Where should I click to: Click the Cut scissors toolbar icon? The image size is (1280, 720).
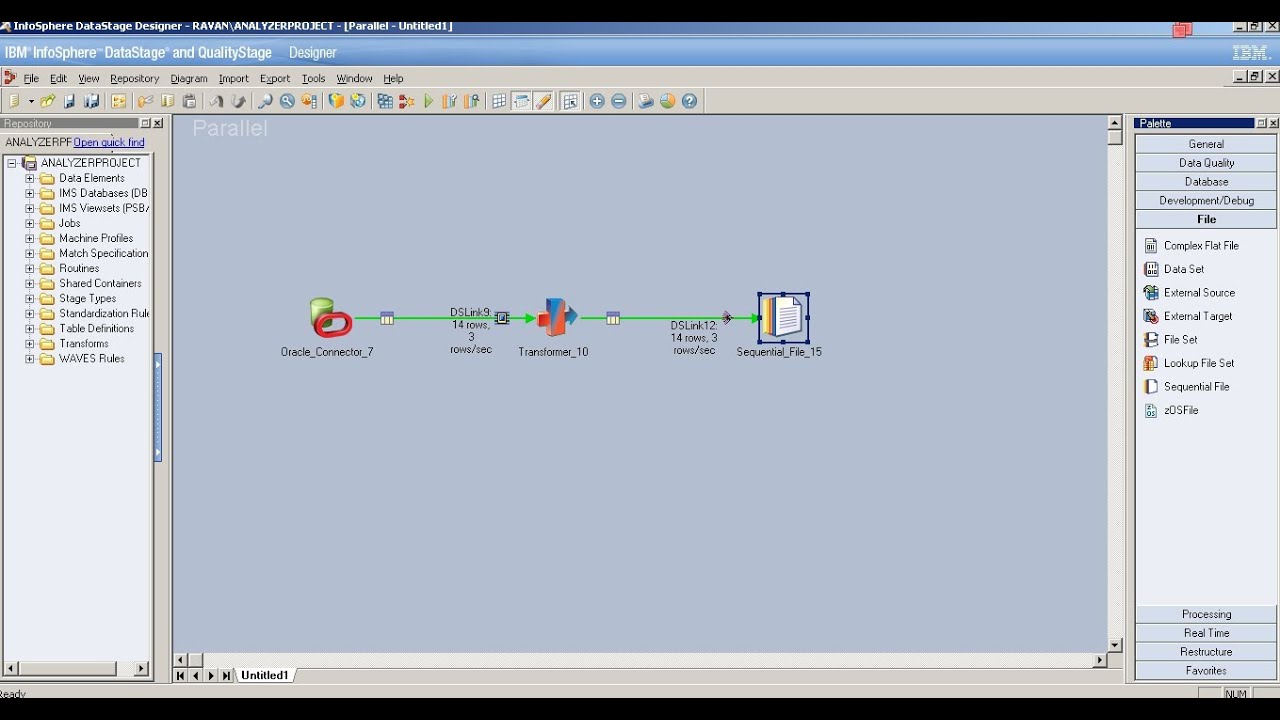pos(146,101)
